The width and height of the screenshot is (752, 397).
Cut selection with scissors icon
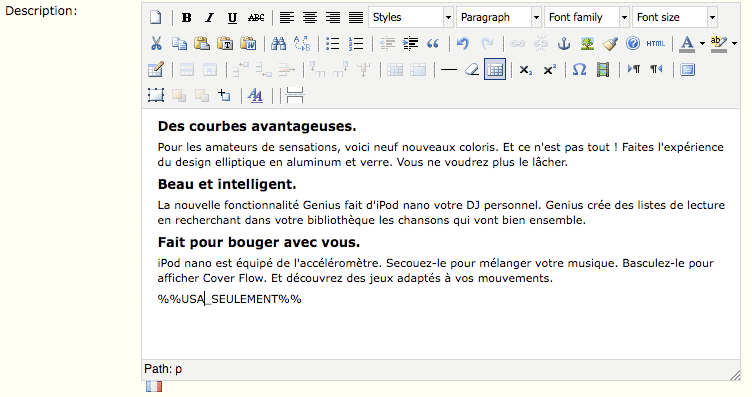(x=156, y=44)
